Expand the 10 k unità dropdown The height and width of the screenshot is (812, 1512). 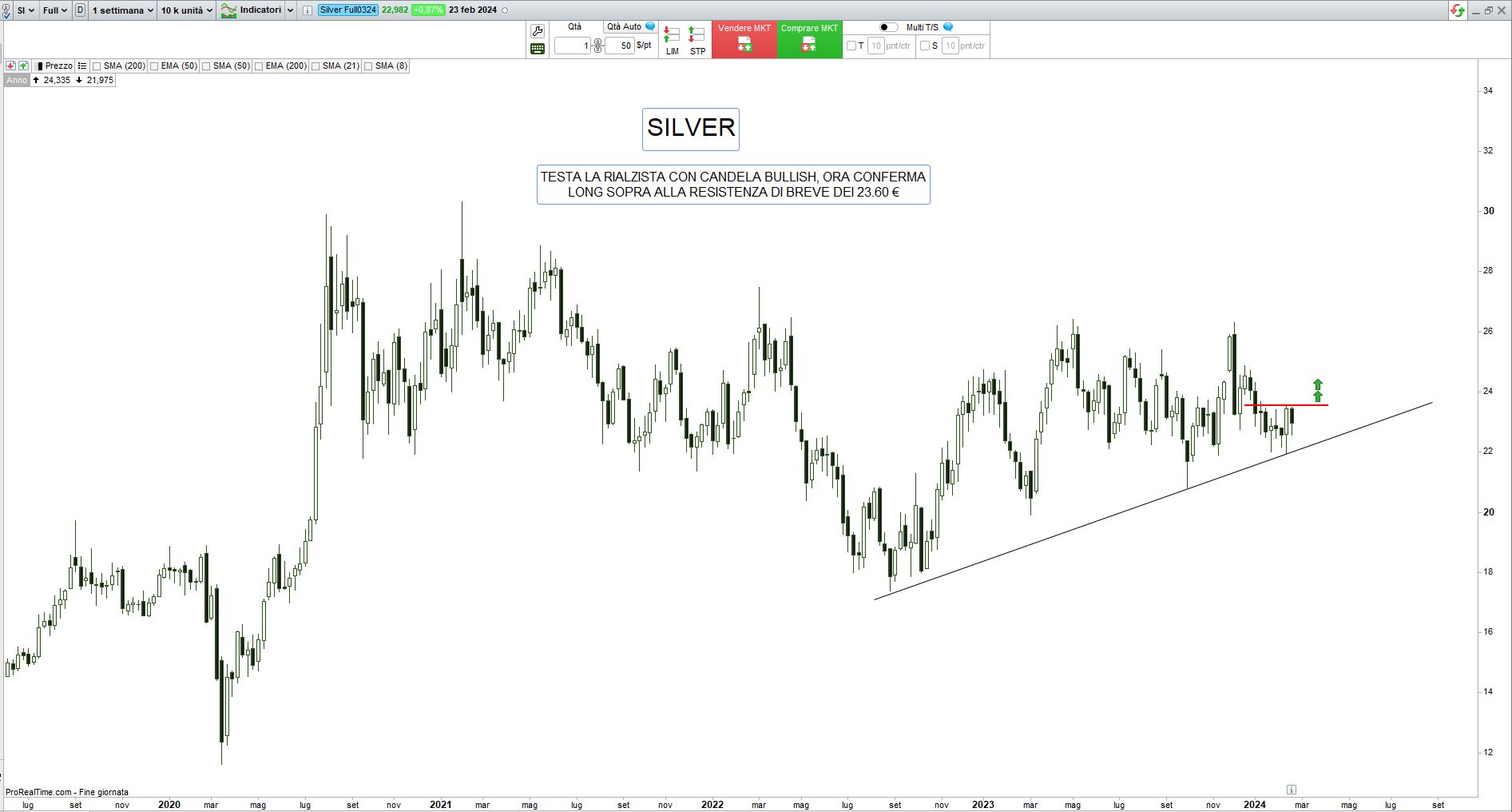point(187,10)
